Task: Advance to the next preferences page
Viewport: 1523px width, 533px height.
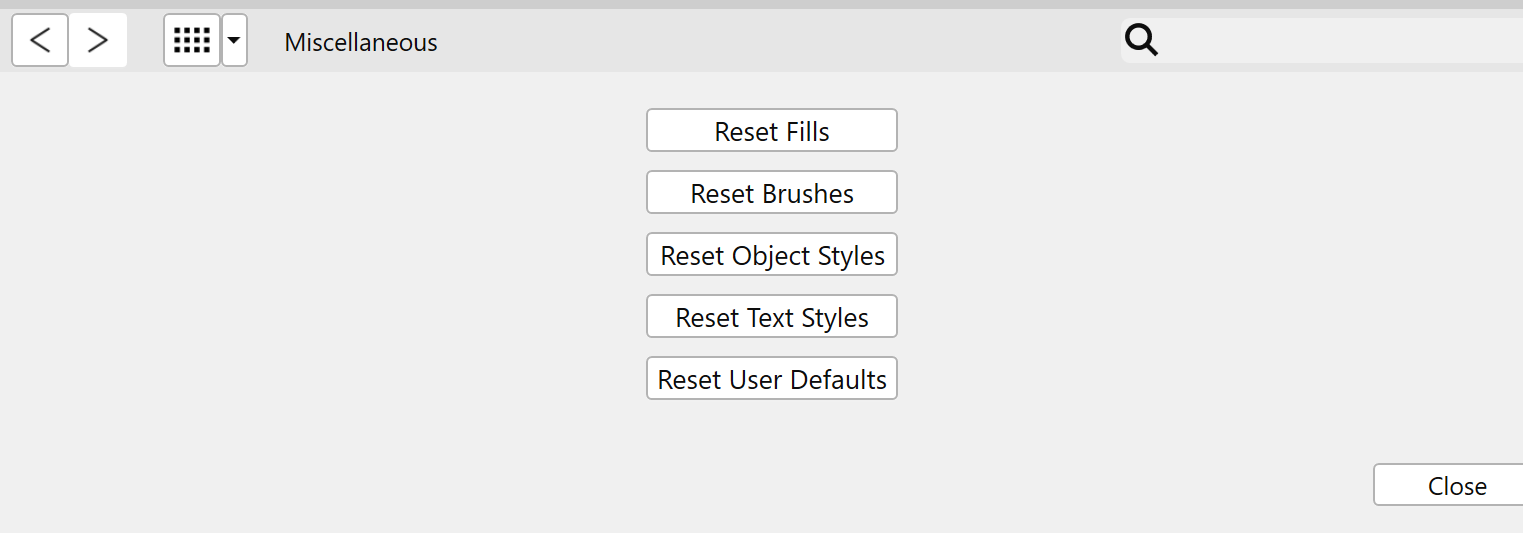Action: [98, 40]
